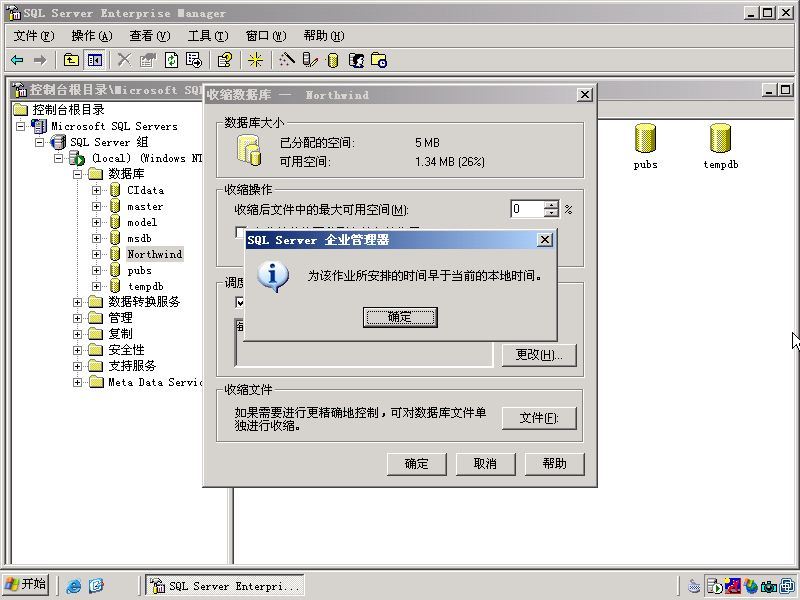Expand the CIdata database node
The height and width of the screenshot is (600, 800).
click(96, 190)
